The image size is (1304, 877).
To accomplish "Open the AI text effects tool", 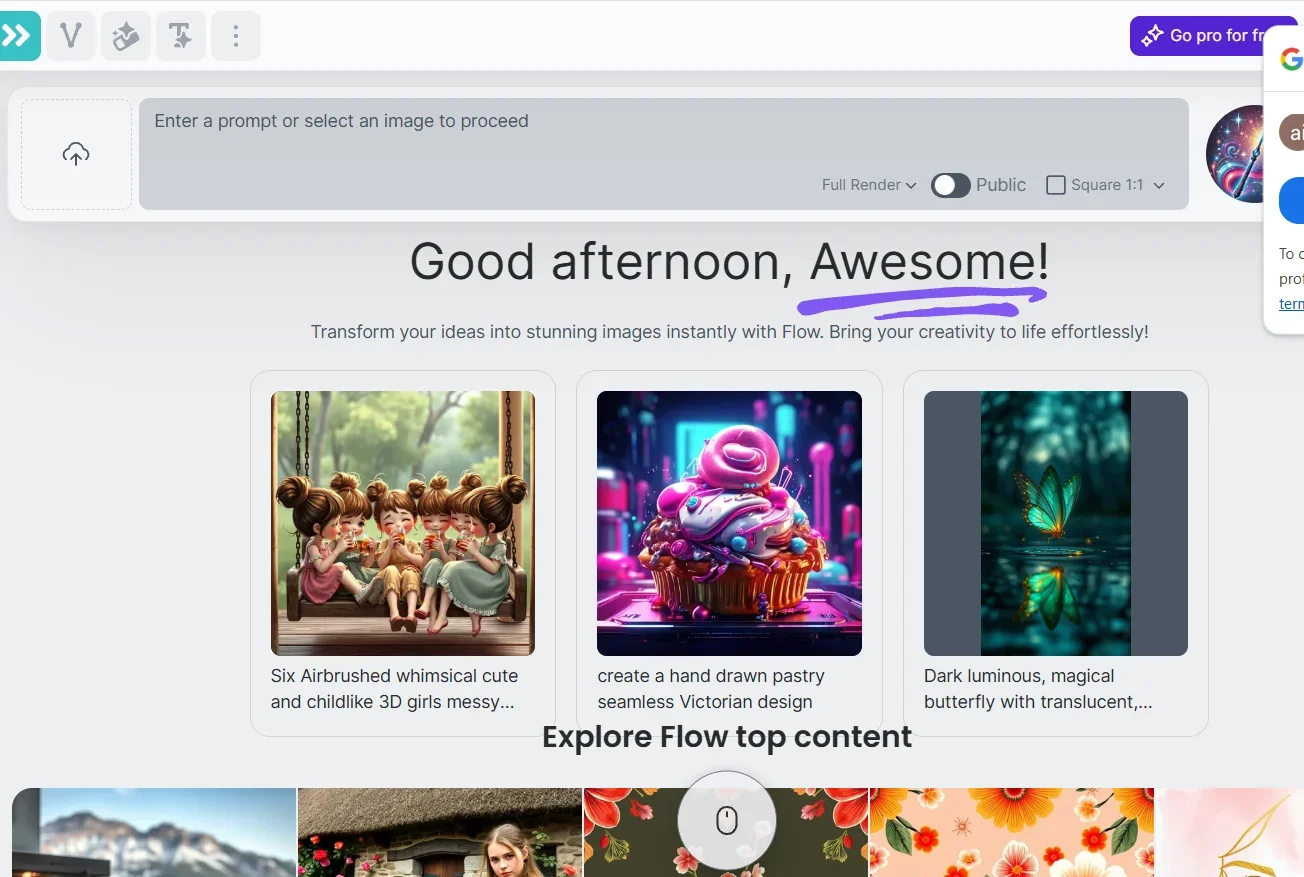I will click(x=181, y=36).
